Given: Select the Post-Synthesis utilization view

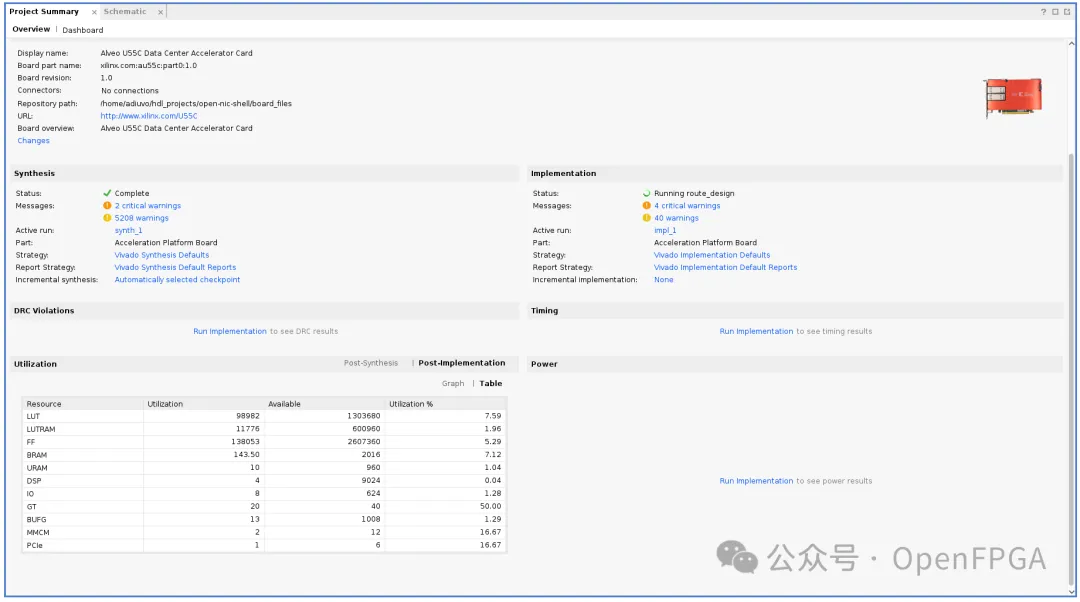Looking at the screenshot, I should click(371, 363).
